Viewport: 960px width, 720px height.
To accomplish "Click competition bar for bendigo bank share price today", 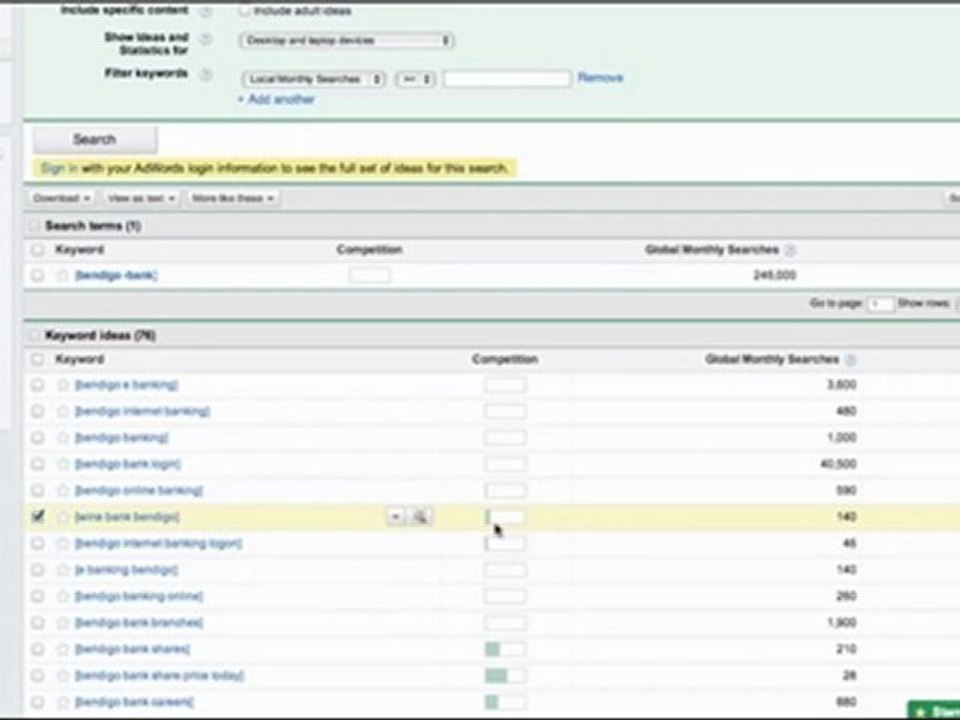I will point(505,675).
